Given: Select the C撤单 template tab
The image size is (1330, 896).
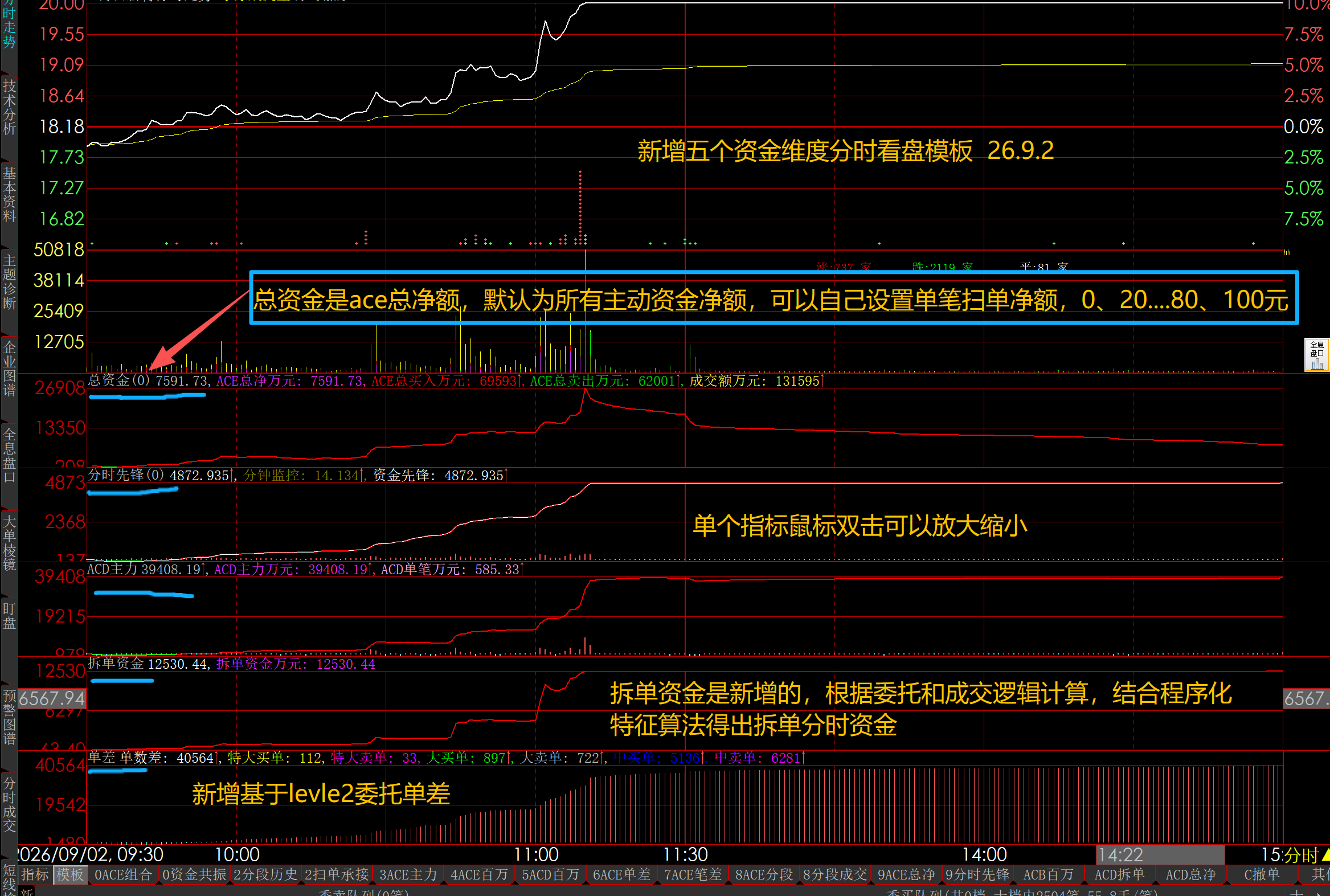Looking at the screenshot, I should click(1262, 874).
